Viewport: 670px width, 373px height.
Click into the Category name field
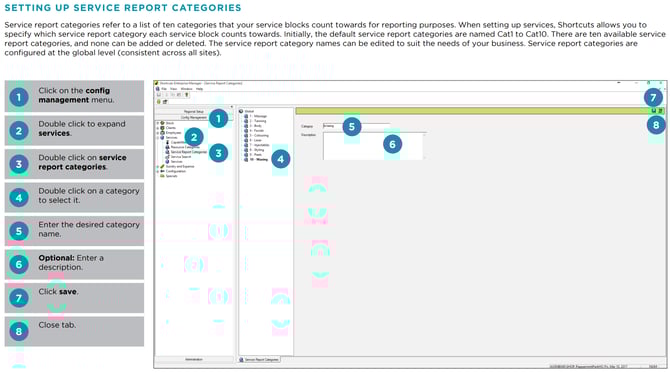pyautogui.click(x=356, y=126)
